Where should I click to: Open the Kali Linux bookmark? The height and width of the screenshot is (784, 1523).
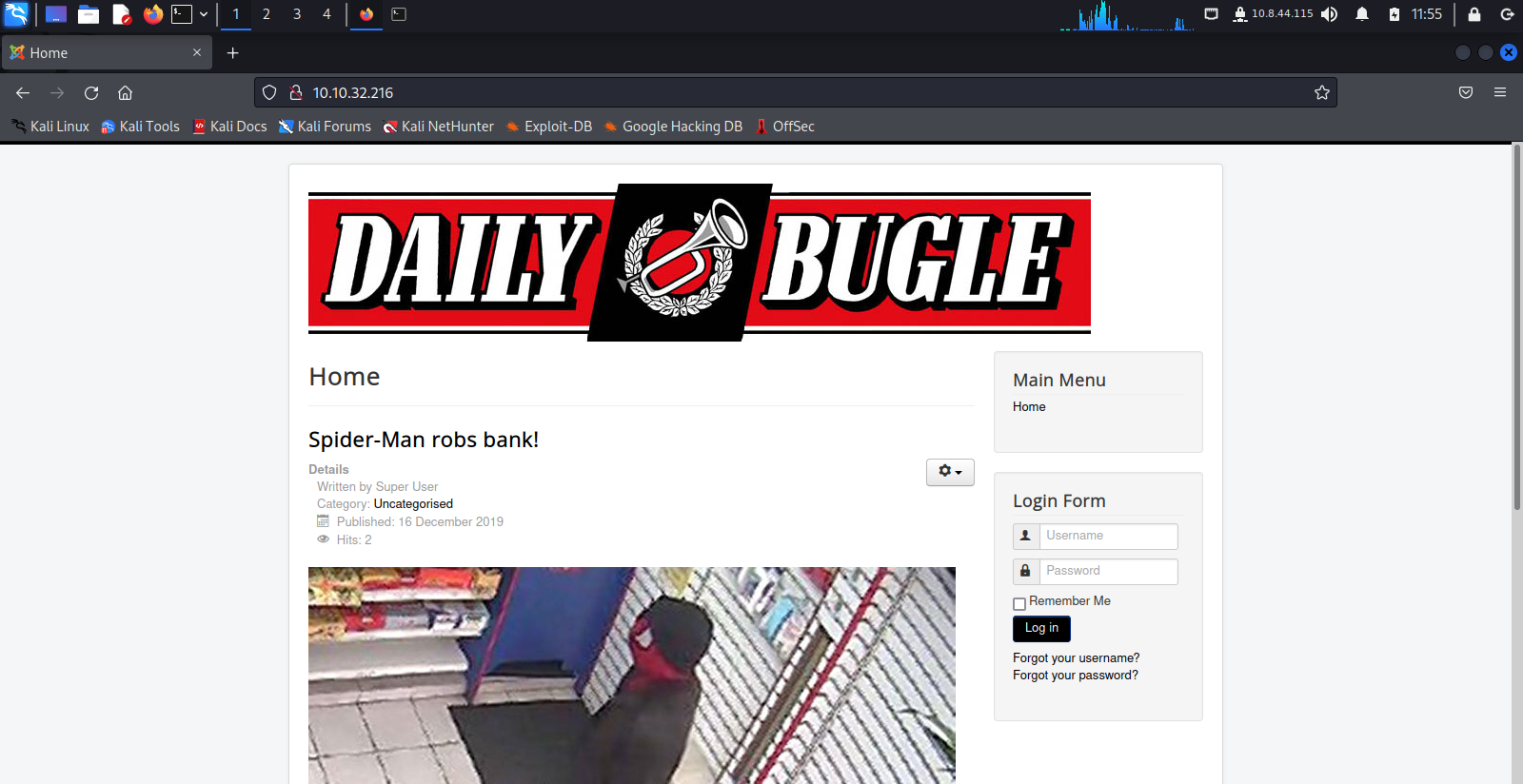coord(50,127)
